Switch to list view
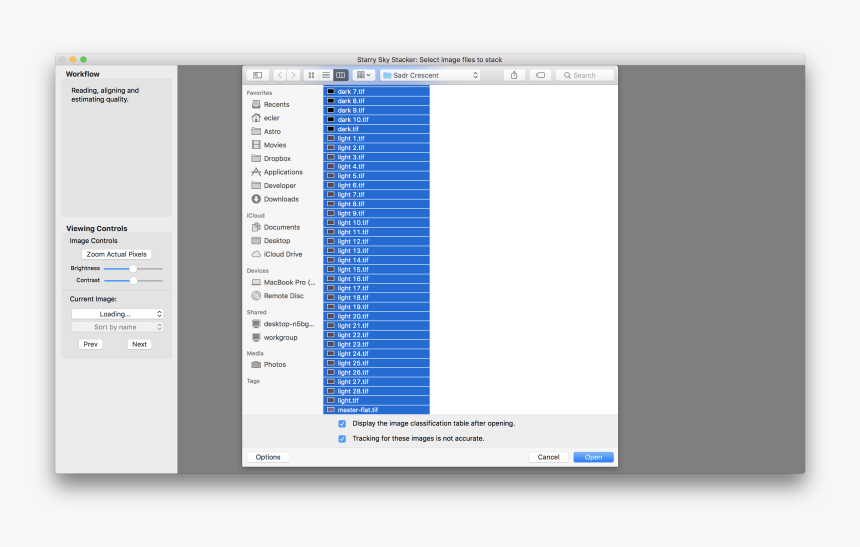The height and width of the screenshot is (547, 860). click(x=326, y=75)
